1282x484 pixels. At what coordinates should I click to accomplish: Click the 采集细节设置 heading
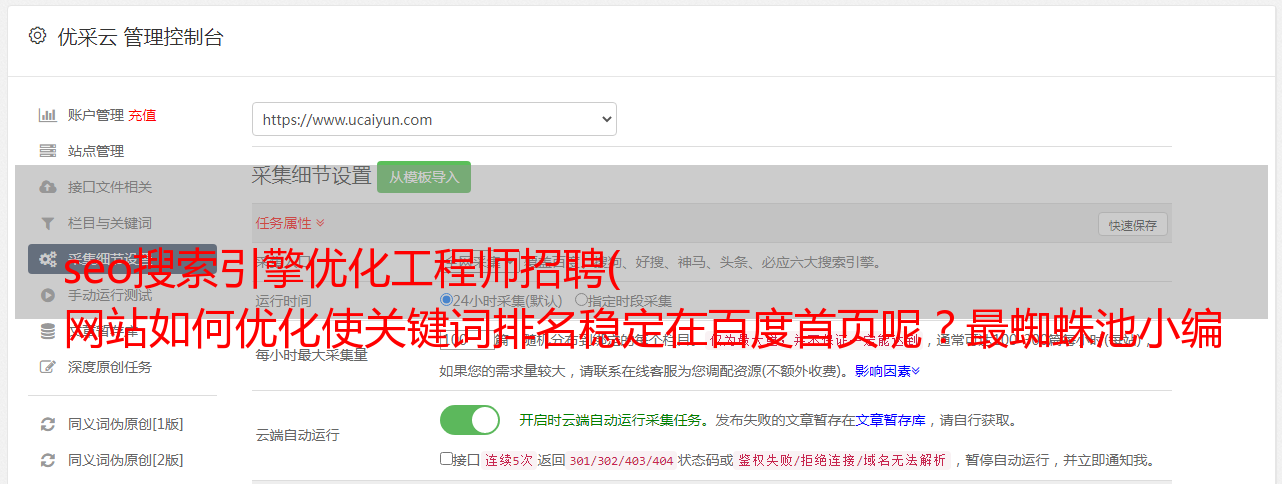click(311, 176)
